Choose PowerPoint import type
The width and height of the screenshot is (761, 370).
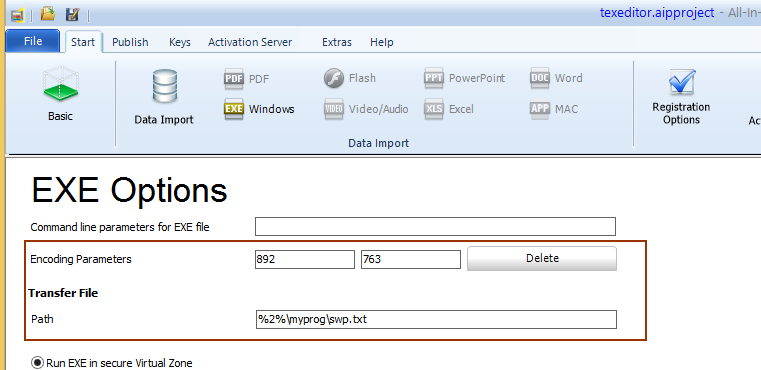pyautogui.click(x=464, y=78)
